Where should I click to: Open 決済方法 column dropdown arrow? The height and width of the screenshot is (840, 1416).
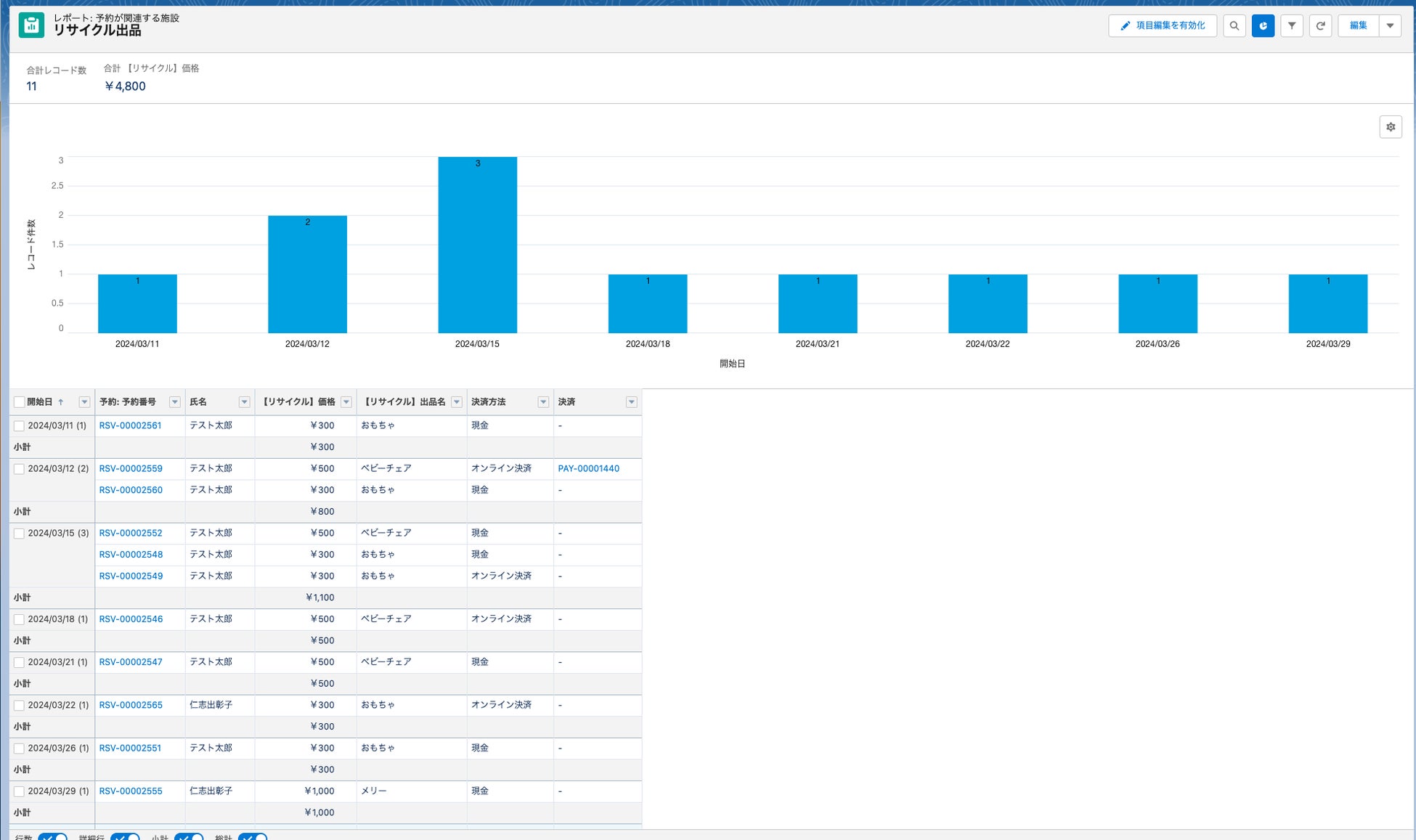(543, 402)
